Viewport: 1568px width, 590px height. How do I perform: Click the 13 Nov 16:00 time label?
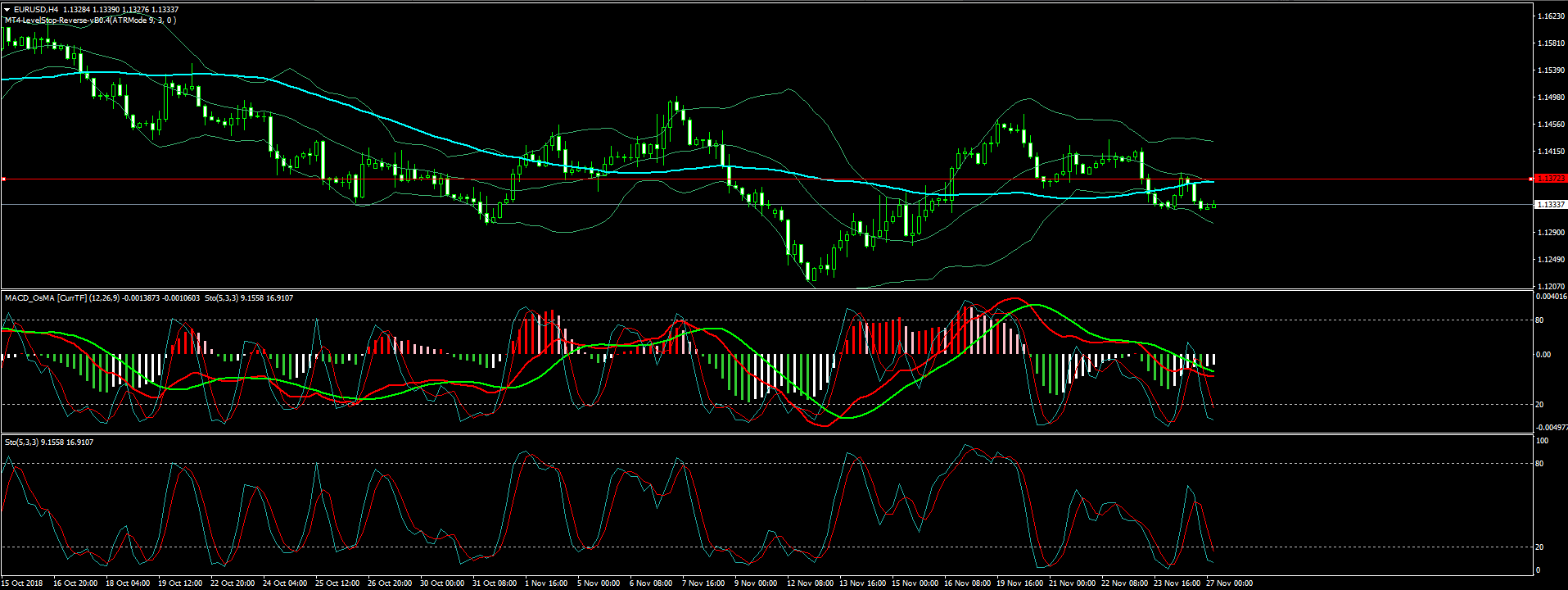pos(863,583)
